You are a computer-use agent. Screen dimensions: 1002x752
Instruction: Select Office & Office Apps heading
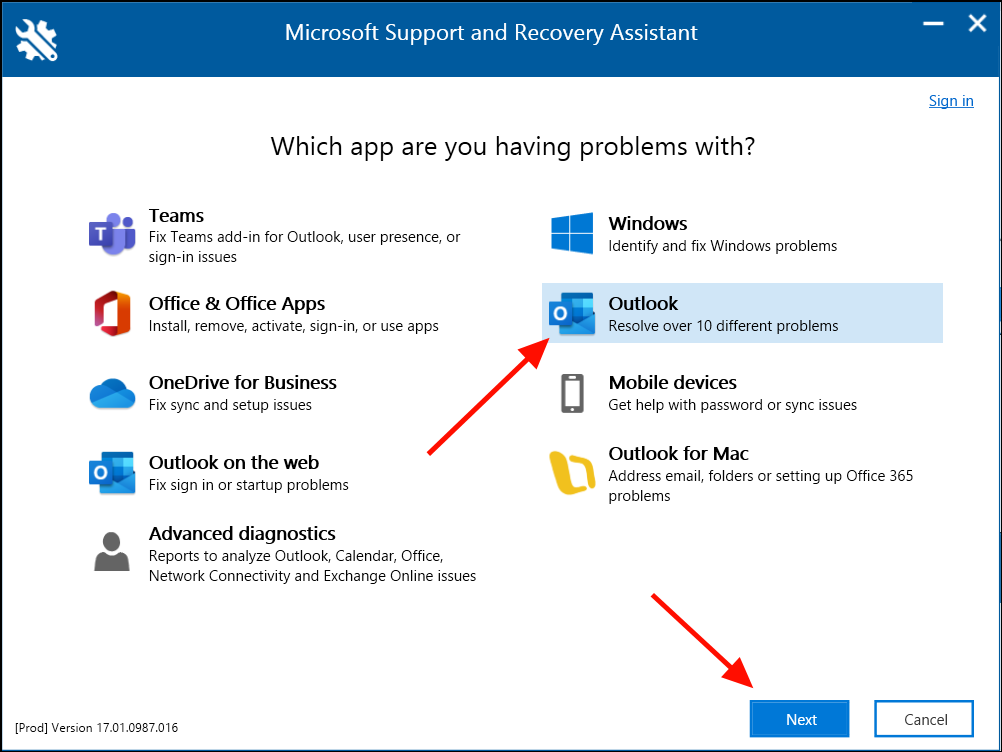[x=237, y=303]
